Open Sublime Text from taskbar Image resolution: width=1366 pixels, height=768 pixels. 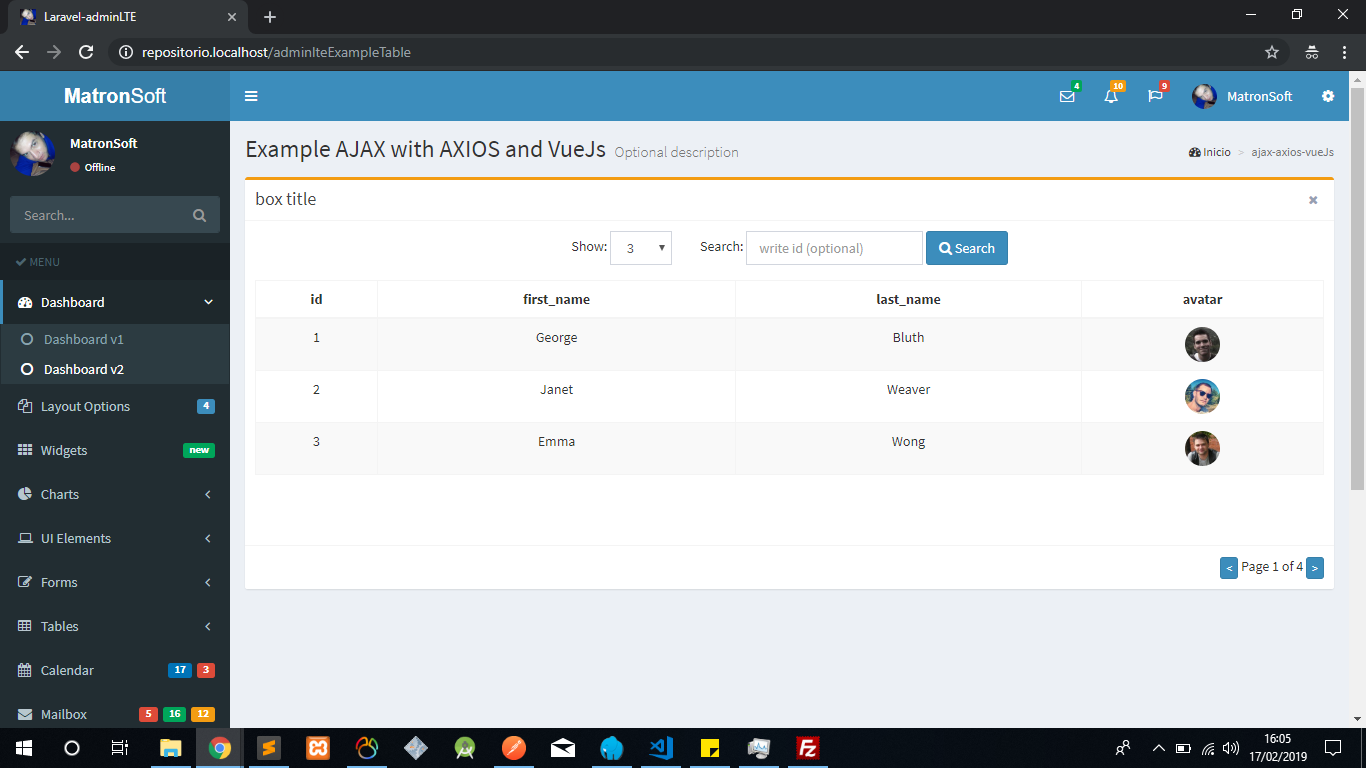269,748
